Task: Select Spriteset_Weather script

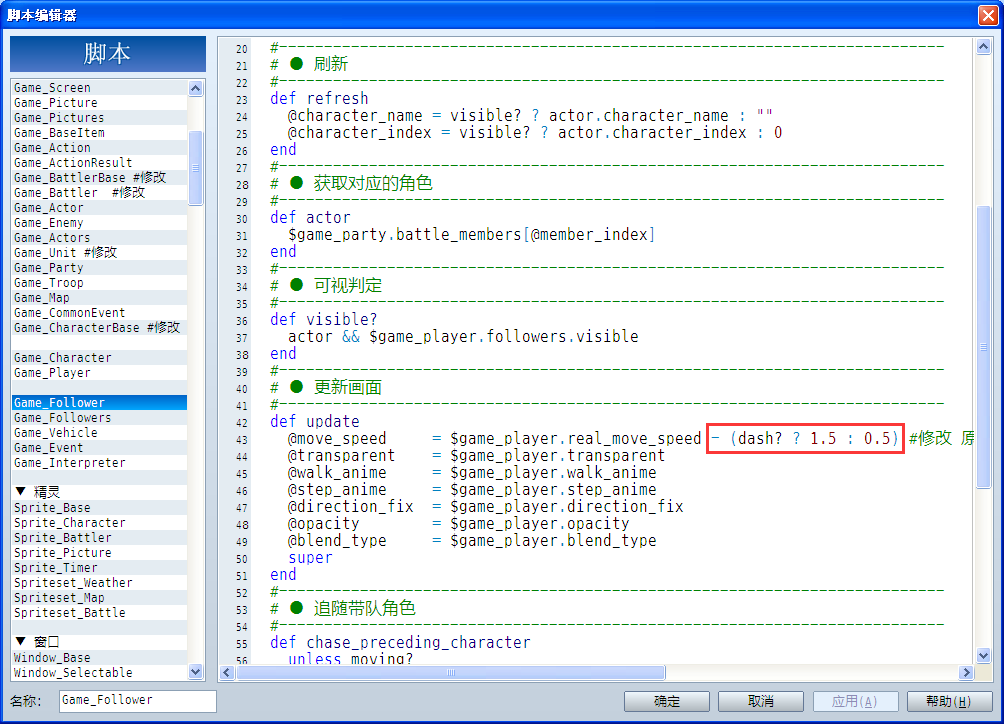Action: tap(99, 583)
